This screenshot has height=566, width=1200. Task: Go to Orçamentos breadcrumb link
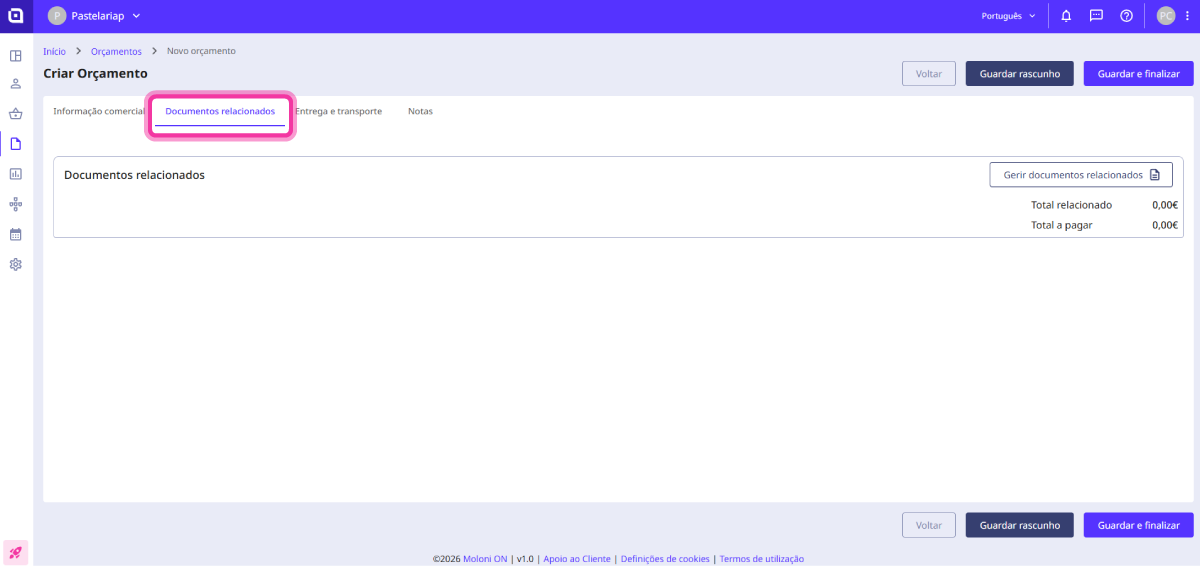click(x=116, y=51)
